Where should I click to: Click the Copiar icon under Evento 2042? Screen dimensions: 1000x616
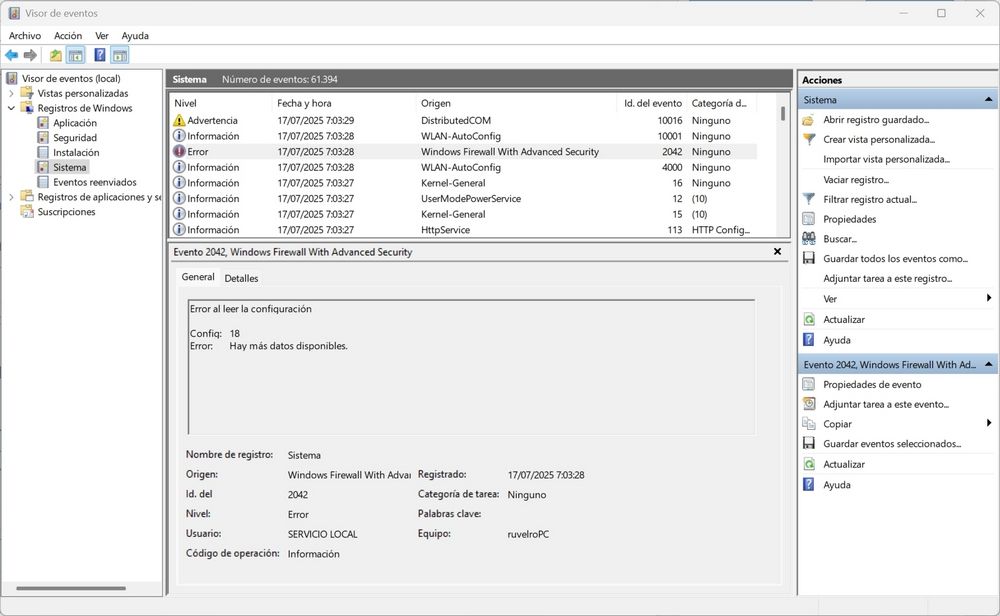click(x=810, y=423)
